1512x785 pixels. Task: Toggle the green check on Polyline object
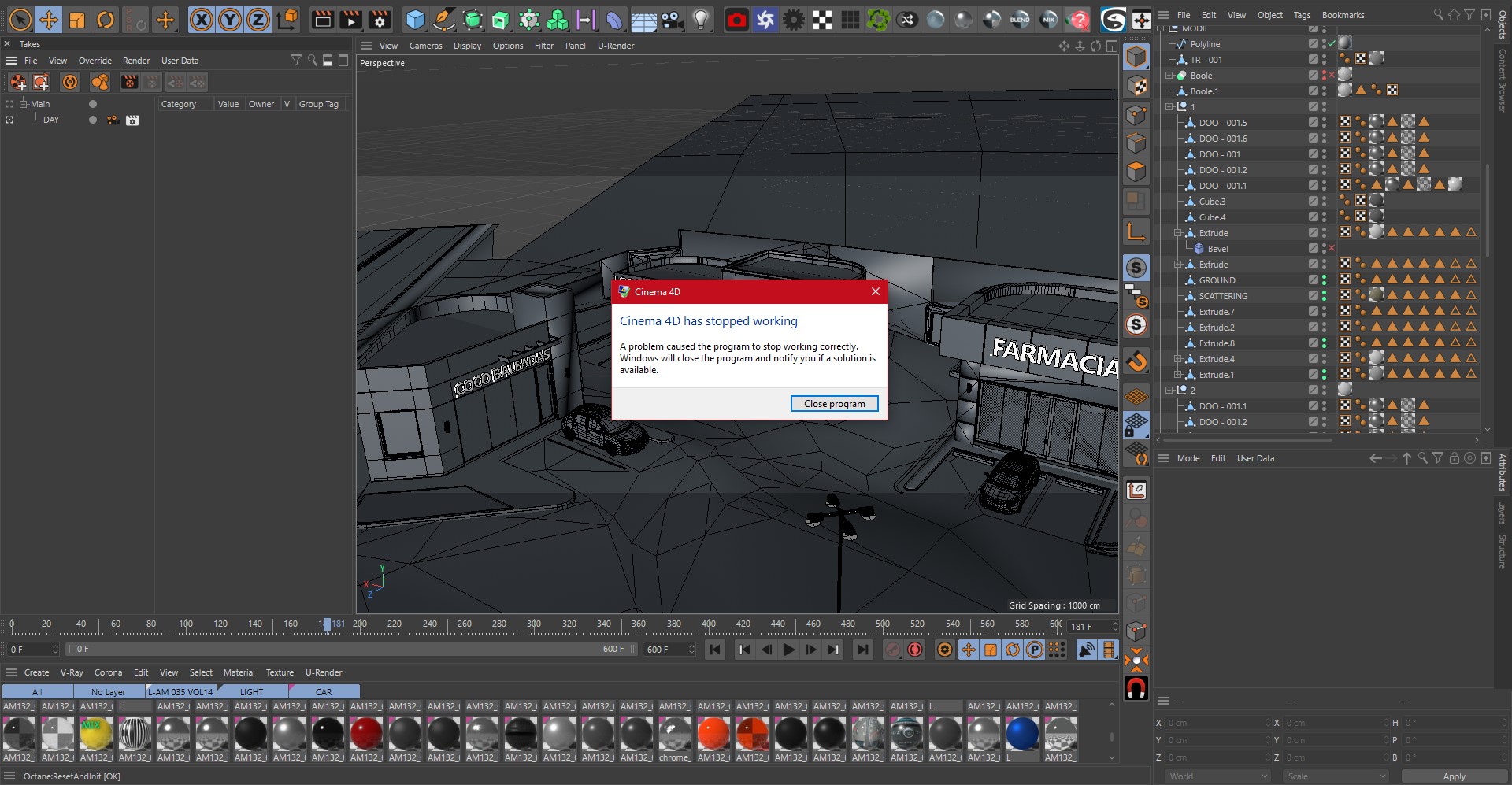point(1332,44)
